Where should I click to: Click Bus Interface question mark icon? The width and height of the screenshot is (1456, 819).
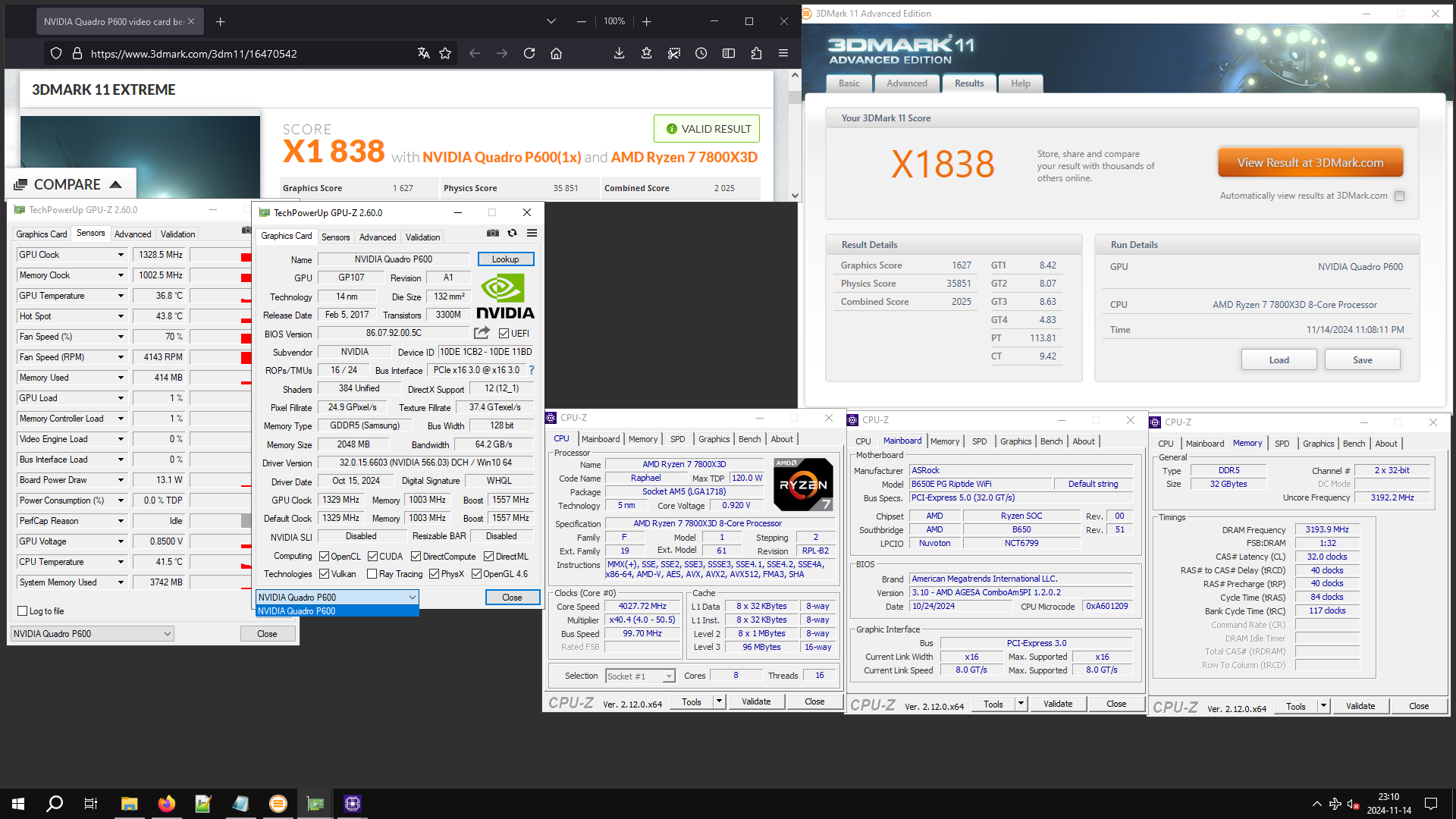[x=532, y=370]
